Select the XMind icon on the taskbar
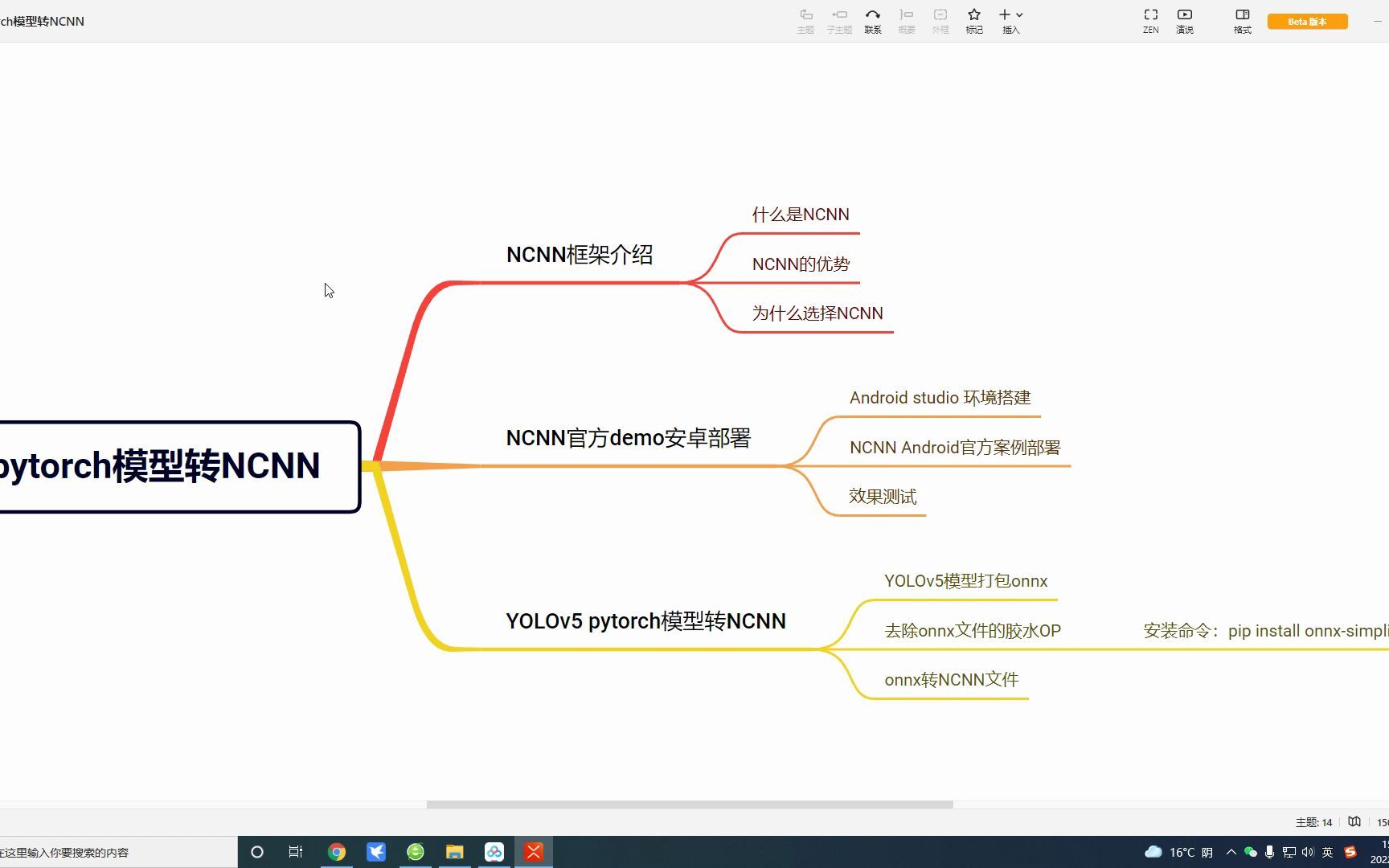 533,851
